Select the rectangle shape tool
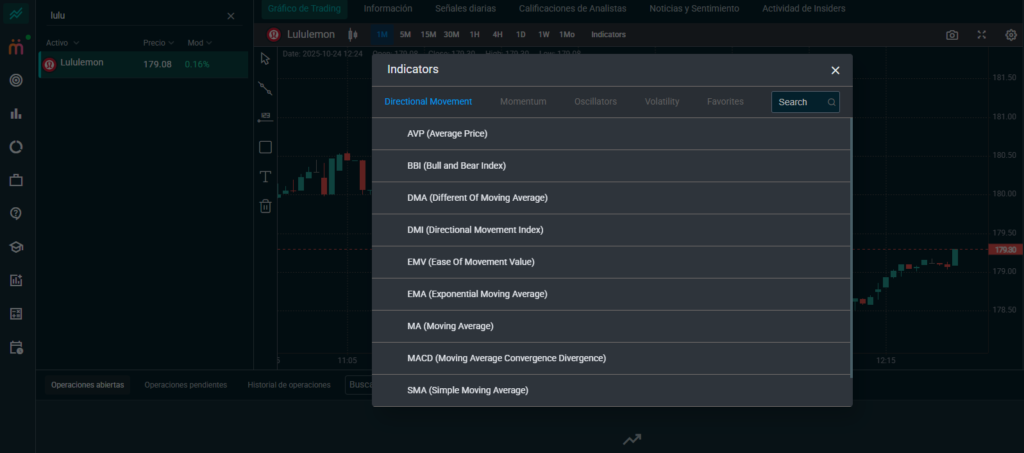This screenshot has width=1024, height=453. pos(265,147)
